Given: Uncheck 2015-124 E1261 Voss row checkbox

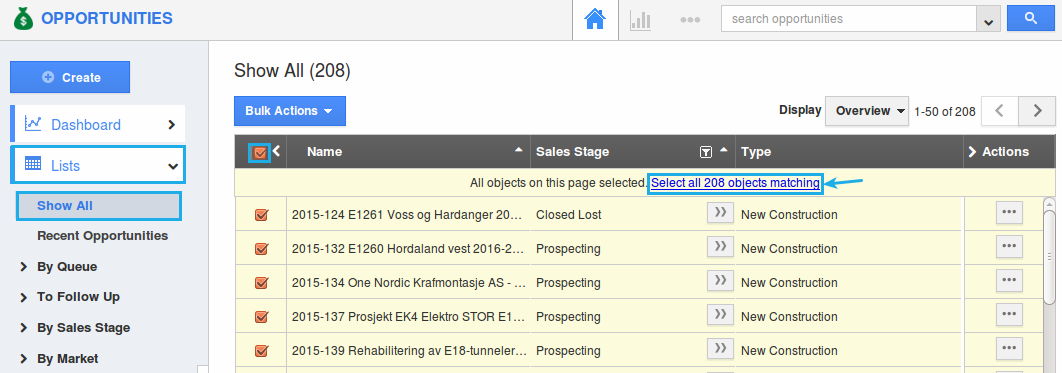Looking at the screenshot, I should pyautogui.click(x=261, y=215).
